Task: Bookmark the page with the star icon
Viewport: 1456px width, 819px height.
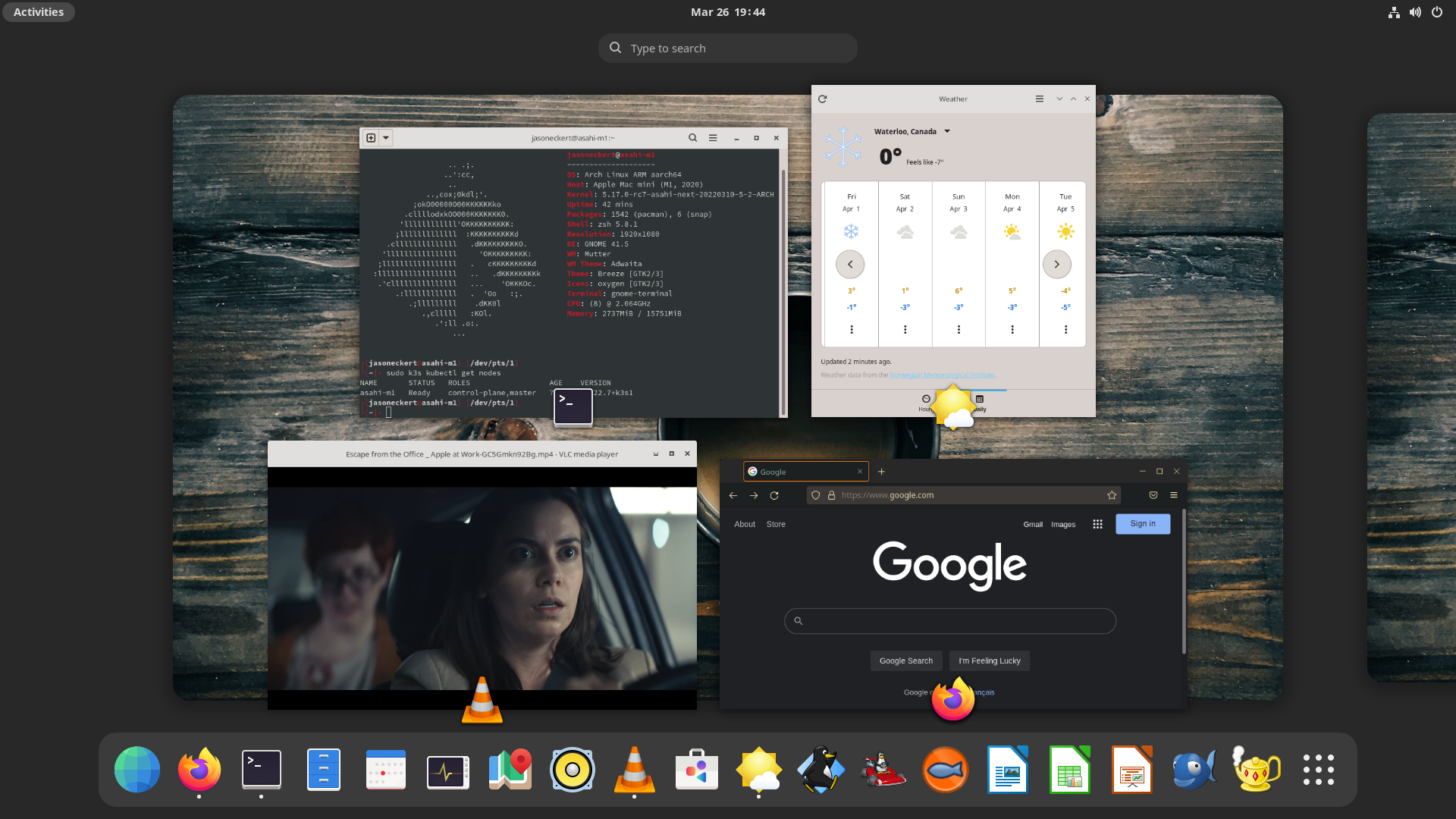Action: coord(1112,495)
